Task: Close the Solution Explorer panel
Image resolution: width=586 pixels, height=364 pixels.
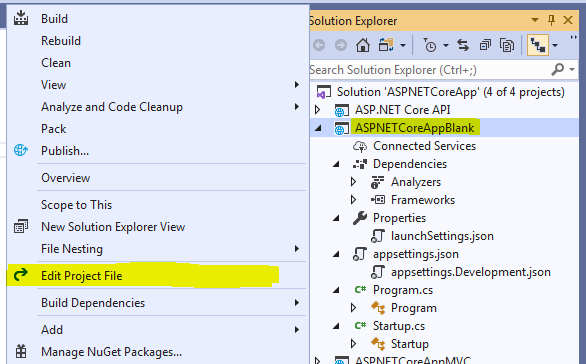Action: [568, 20]
